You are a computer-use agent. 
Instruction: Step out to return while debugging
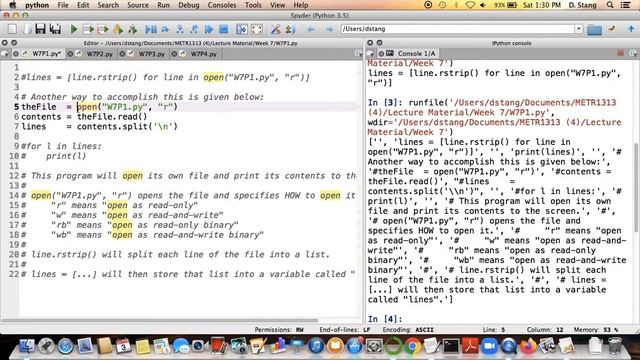pyautogui.click(x=194, y=29)
